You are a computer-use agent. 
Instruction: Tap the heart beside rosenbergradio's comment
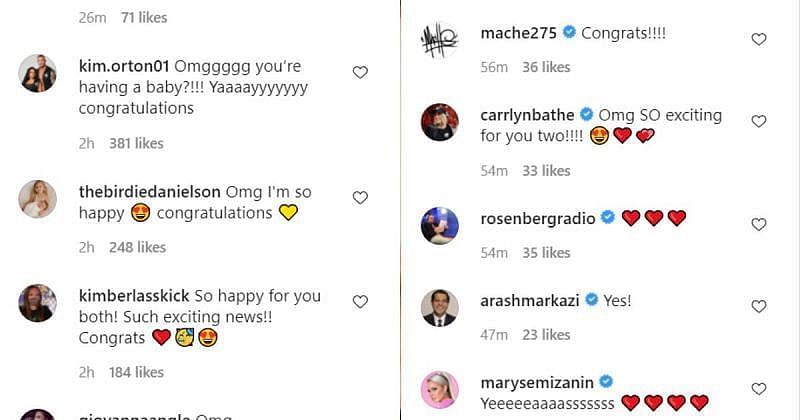click(758, 224)
